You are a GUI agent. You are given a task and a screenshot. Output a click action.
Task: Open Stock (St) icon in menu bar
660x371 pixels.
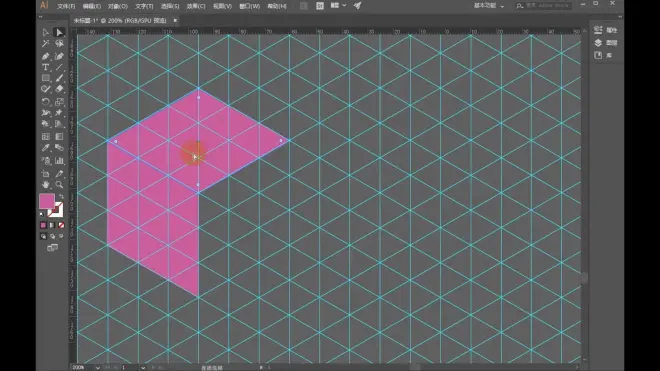point(320,6)
